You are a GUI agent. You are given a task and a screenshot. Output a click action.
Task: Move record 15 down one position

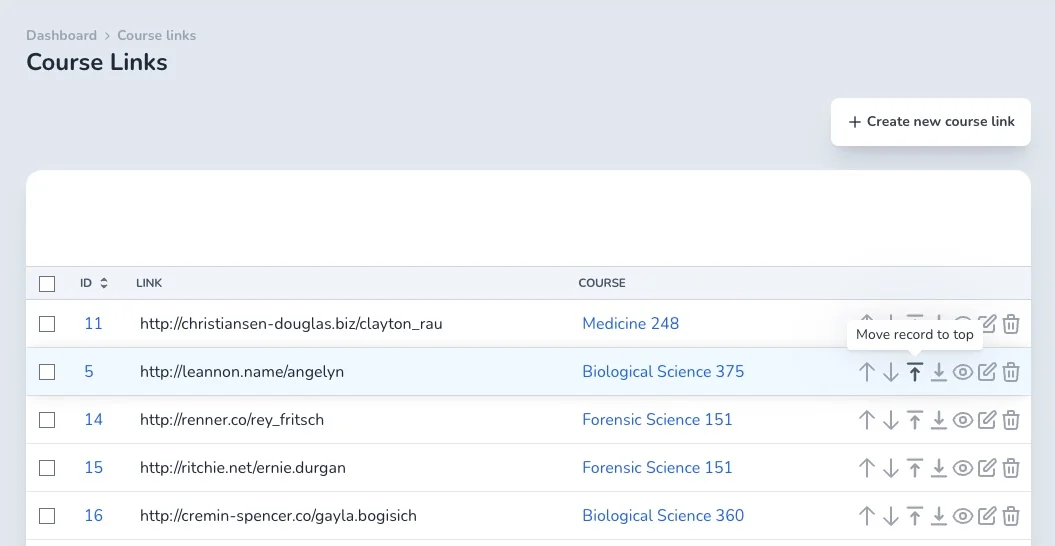click(891, 468)
